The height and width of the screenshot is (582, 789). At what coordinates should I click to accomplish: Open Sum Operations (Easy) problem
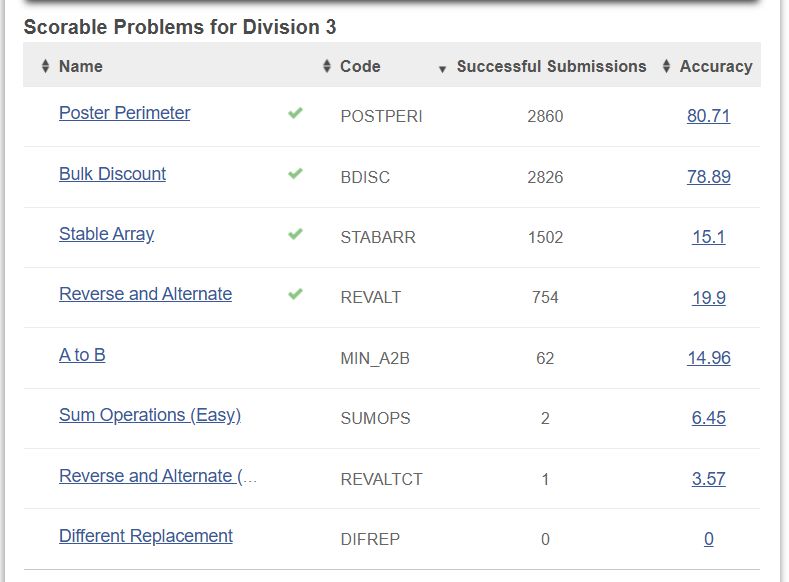150,415
